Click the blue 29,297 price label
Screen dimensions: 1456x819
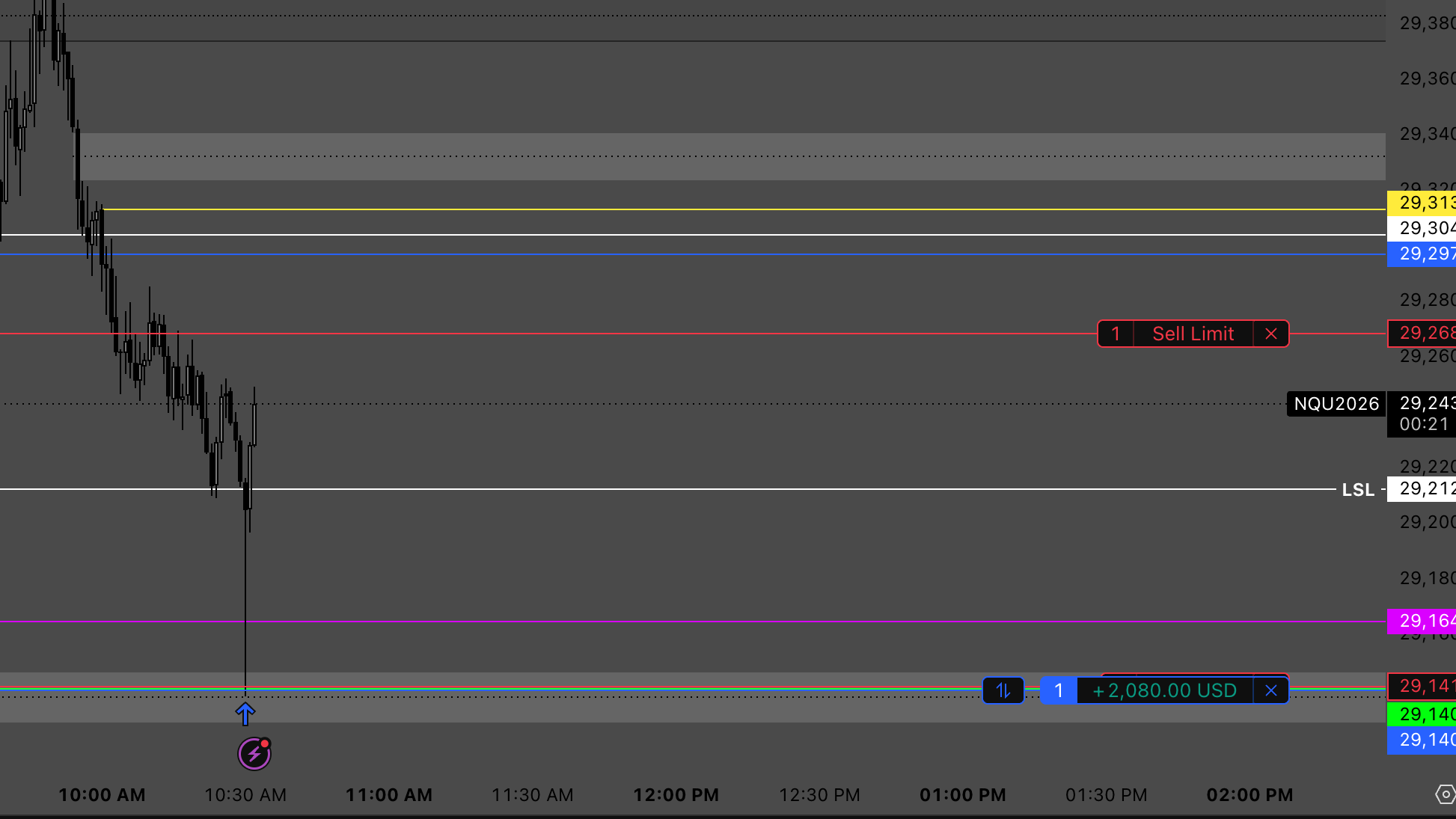click(1422, 254)
